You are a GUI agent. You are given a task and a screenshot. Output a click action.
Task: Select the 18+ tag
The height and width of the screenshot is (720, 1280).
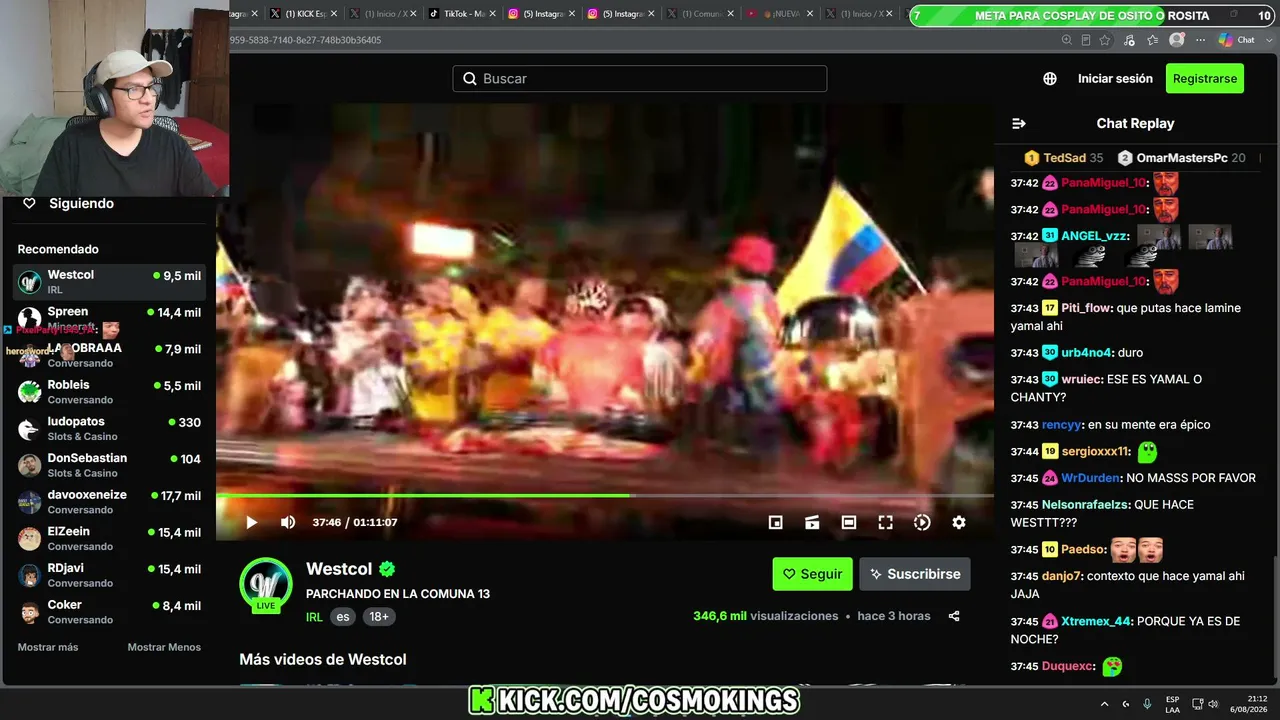coord(379,617)
